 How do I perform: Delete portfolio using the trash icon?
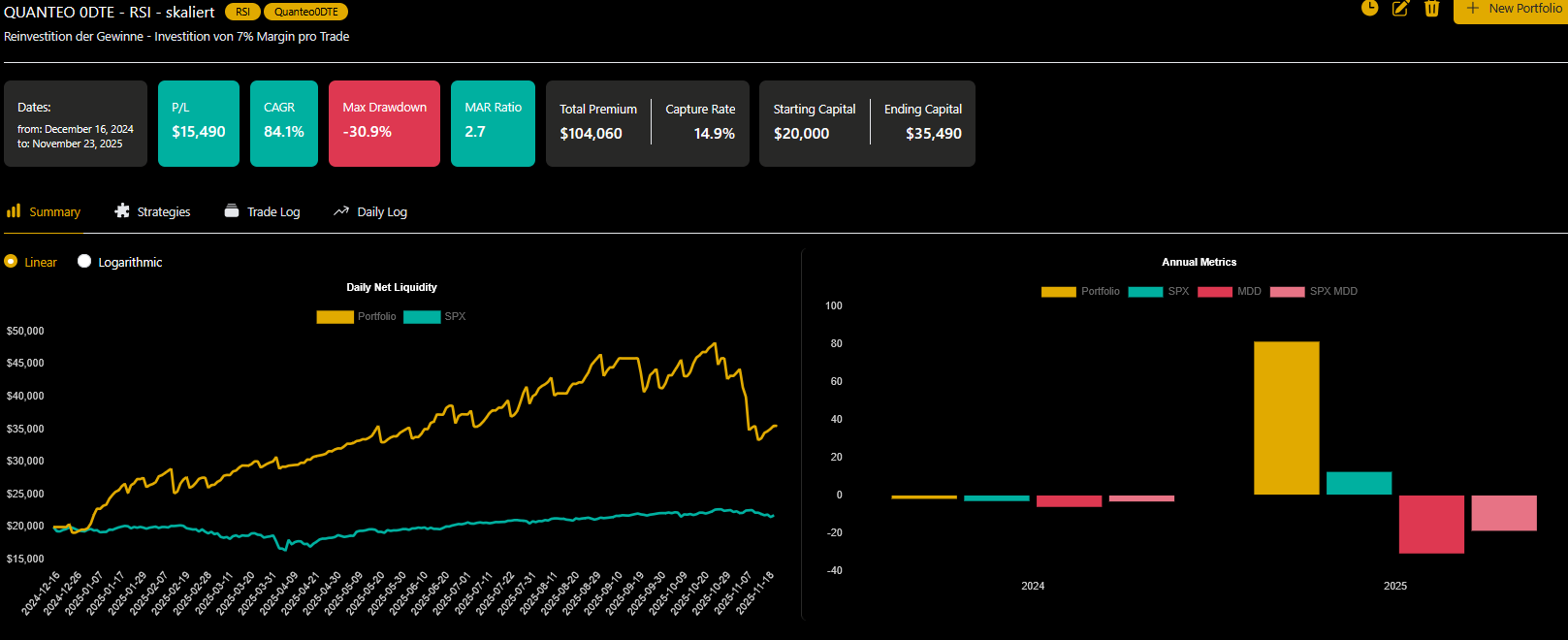(1431, 9)
